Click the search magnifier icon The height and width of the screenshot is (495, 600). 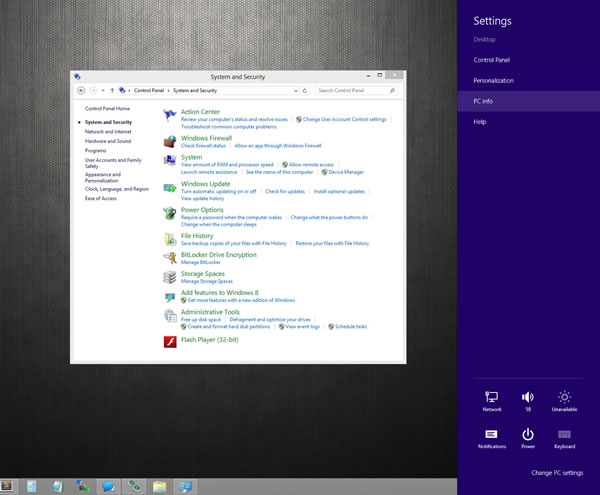click(x=392, y=90)
